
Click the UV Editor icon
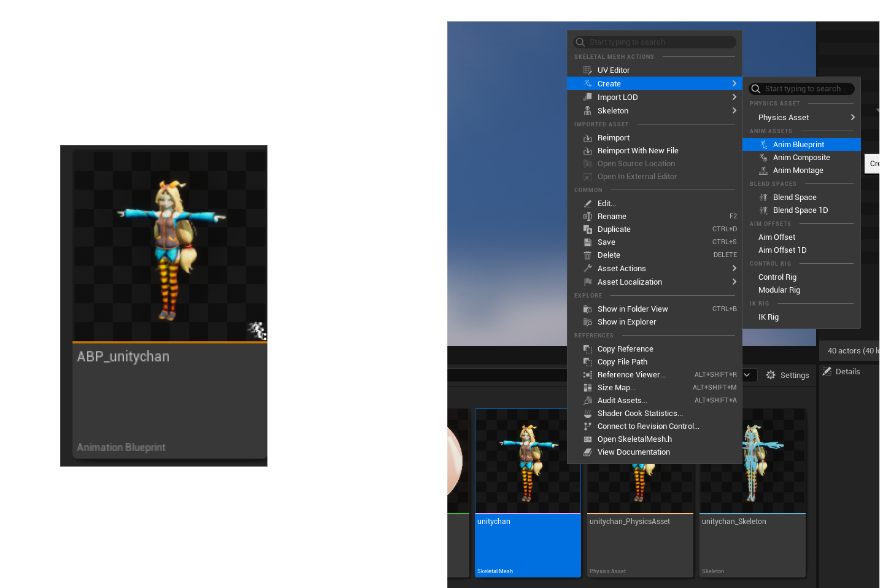587,70
